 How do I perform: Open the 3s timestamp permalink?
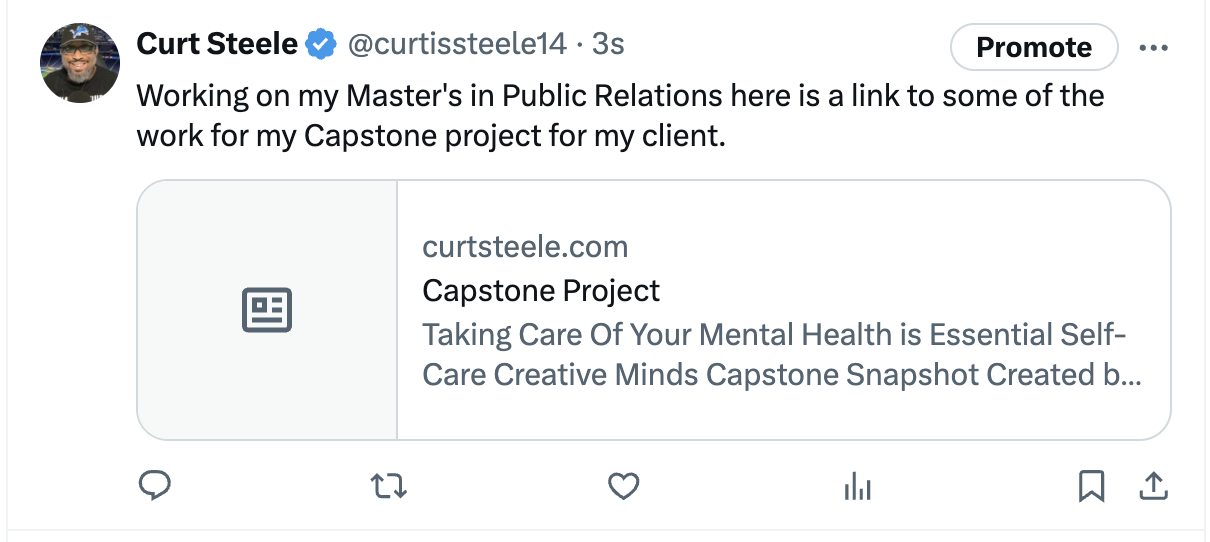tap(608, 44)
